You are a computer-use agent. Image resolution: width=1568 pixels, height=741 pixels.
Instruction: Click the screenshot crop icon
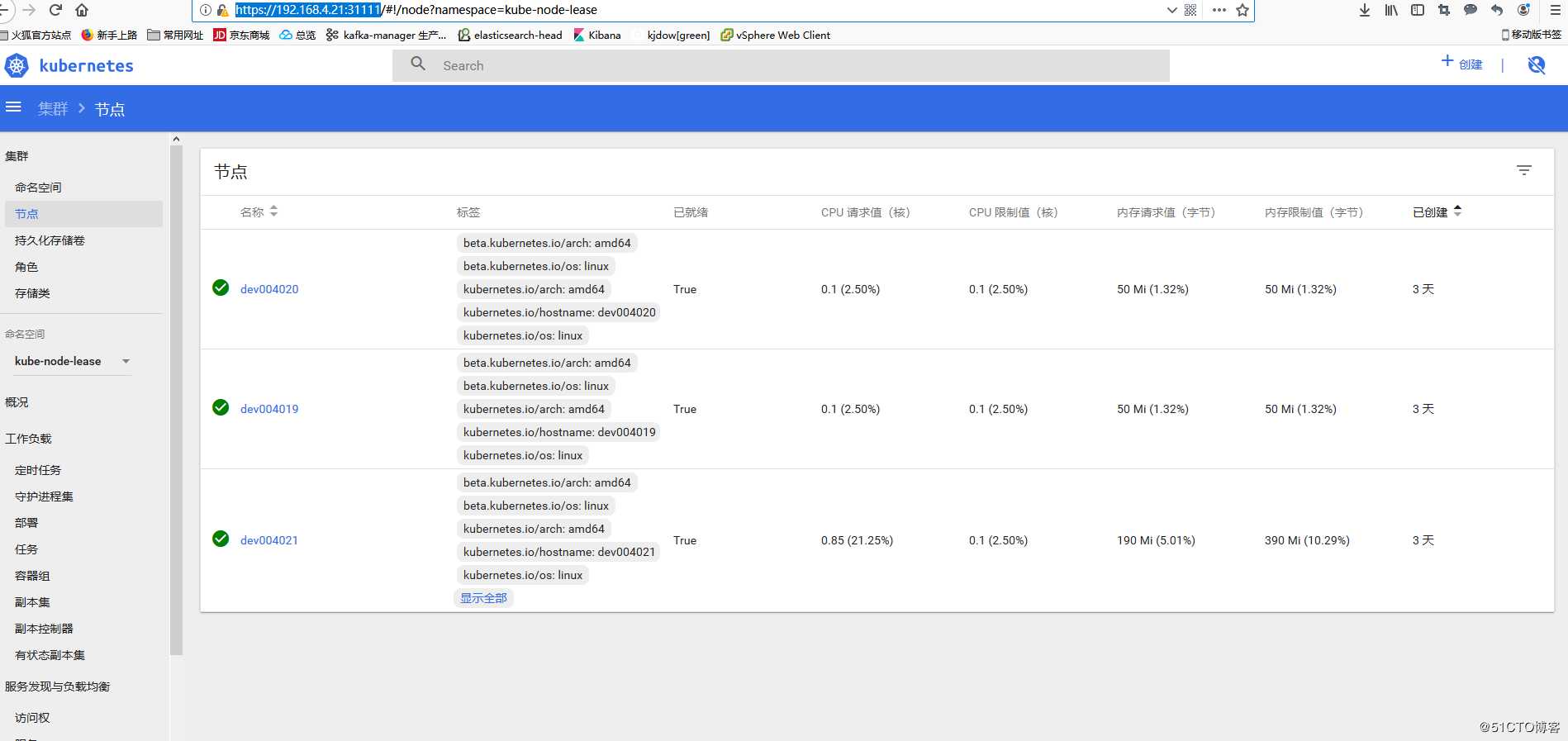click(1444, 10)
